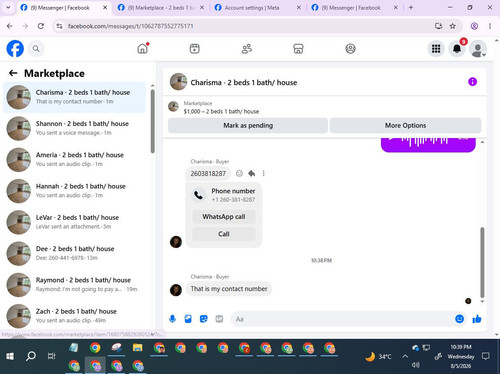Image resolution: width=500 pixels, height=374 pixels.
Task: Go back in browser history
Action: (x=10, y=26)
